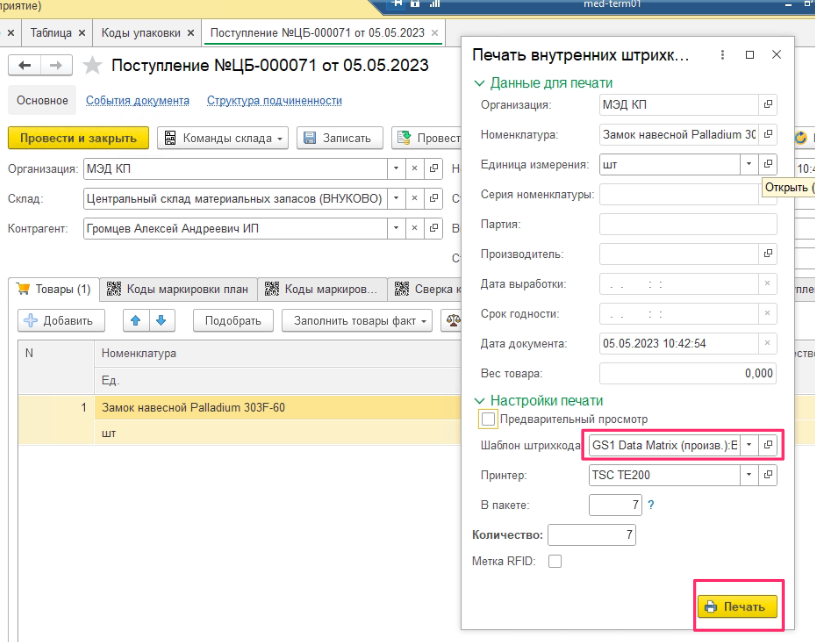Click the Подобрать button
815x642 pixels.
tap(233, 321)
